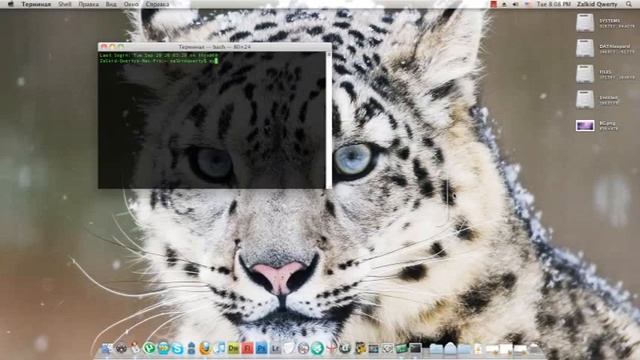Click the Terminal icon in the dock
The height and width of the screenshot is (360, 640).
coord(416,348)
